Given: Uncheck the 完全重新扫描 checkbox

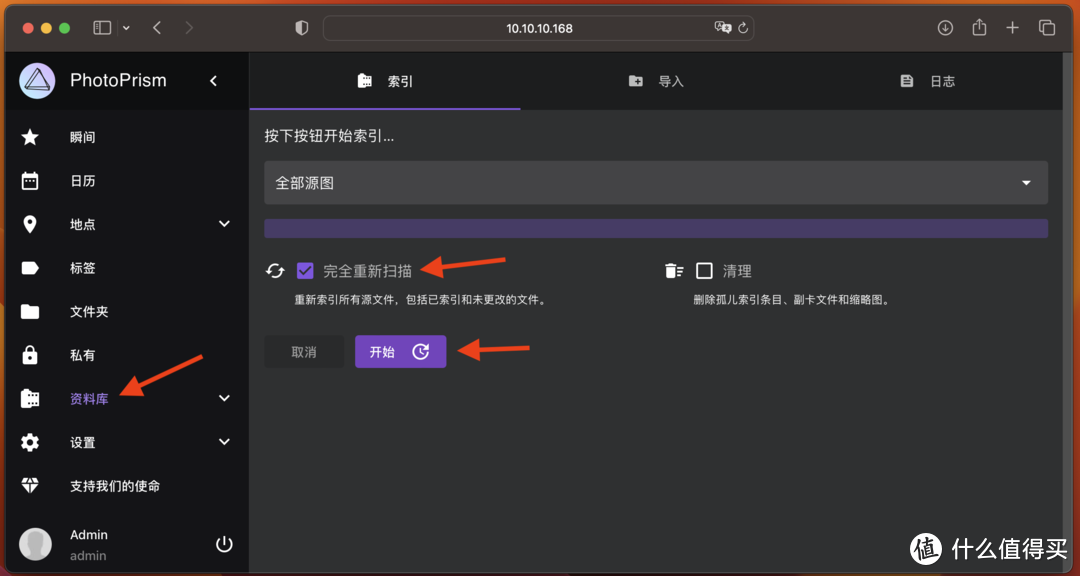Looking at the screenshot, I should point(305,271).
